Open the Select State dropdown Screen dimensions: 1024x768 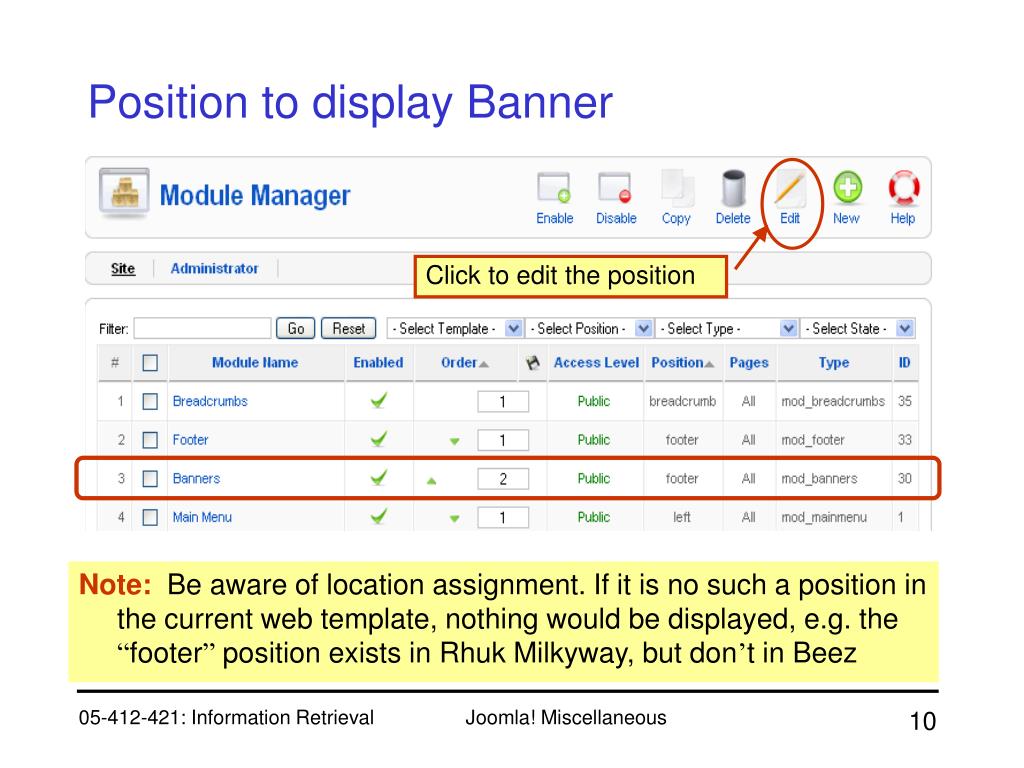pyautogui.click(x=857, y=328)
